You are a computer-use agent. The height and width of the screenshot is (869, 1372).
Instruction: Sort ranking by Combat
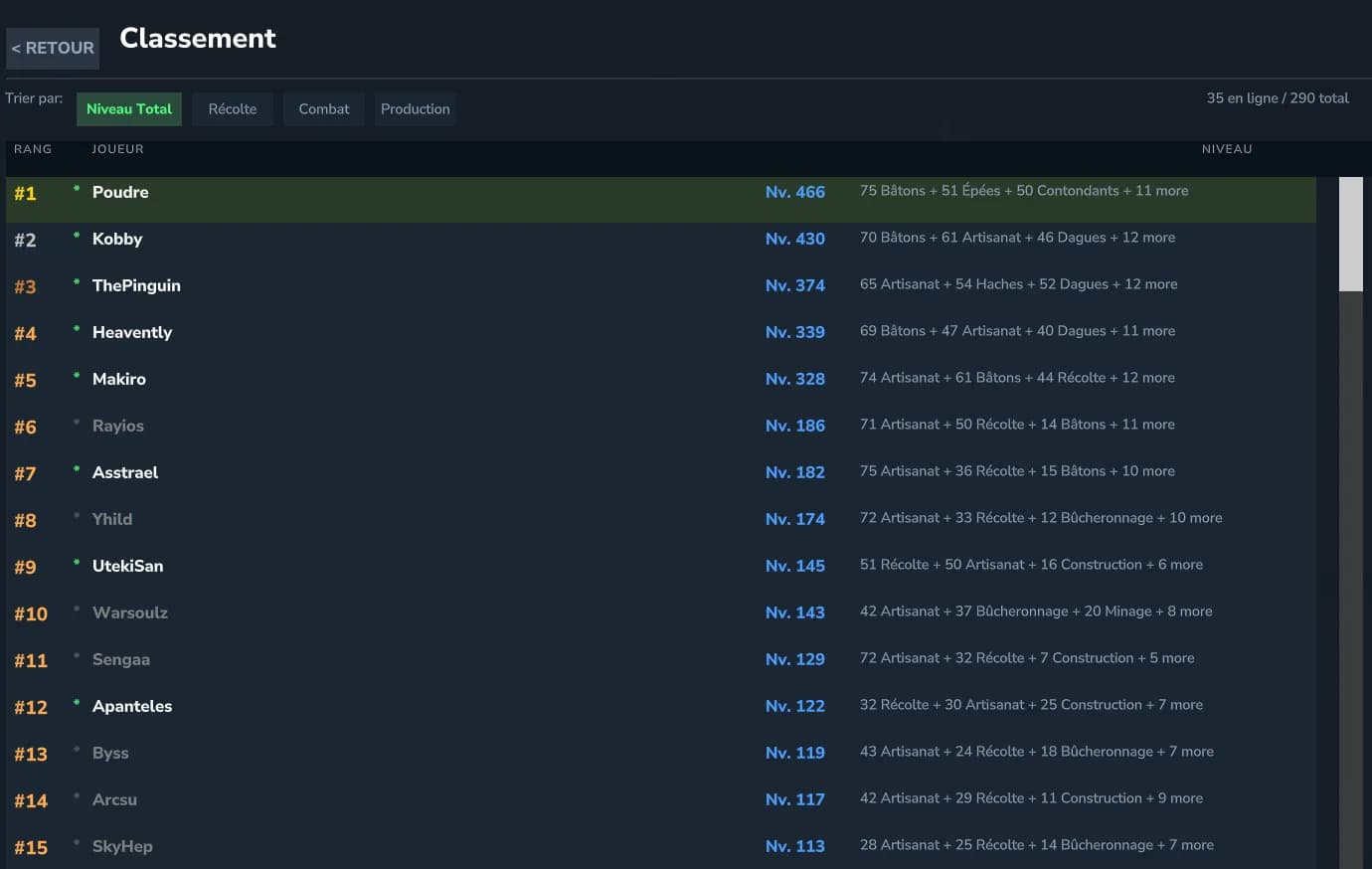point(324,109)
